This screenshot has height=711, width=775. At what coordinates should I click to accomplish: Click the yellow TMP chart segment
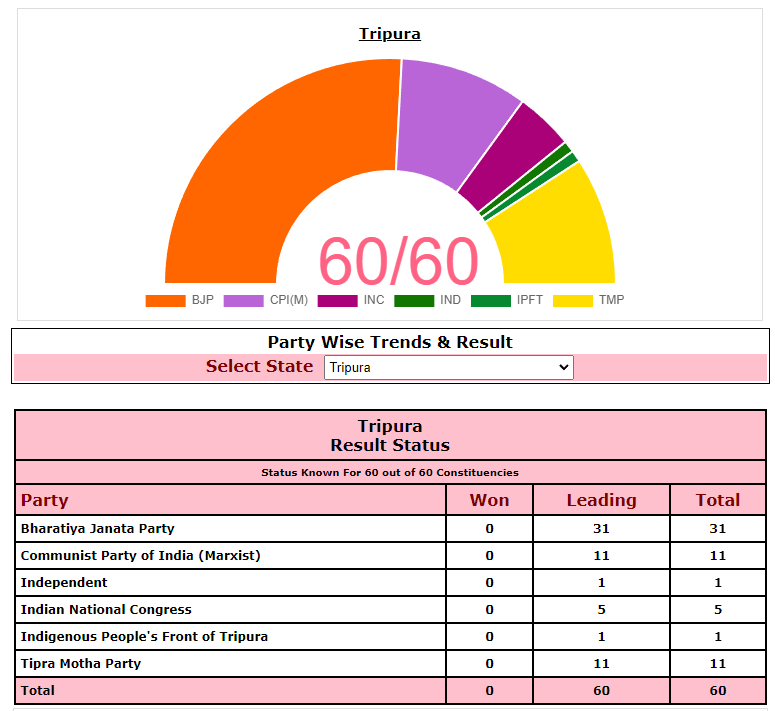click(x=559, y=232)
